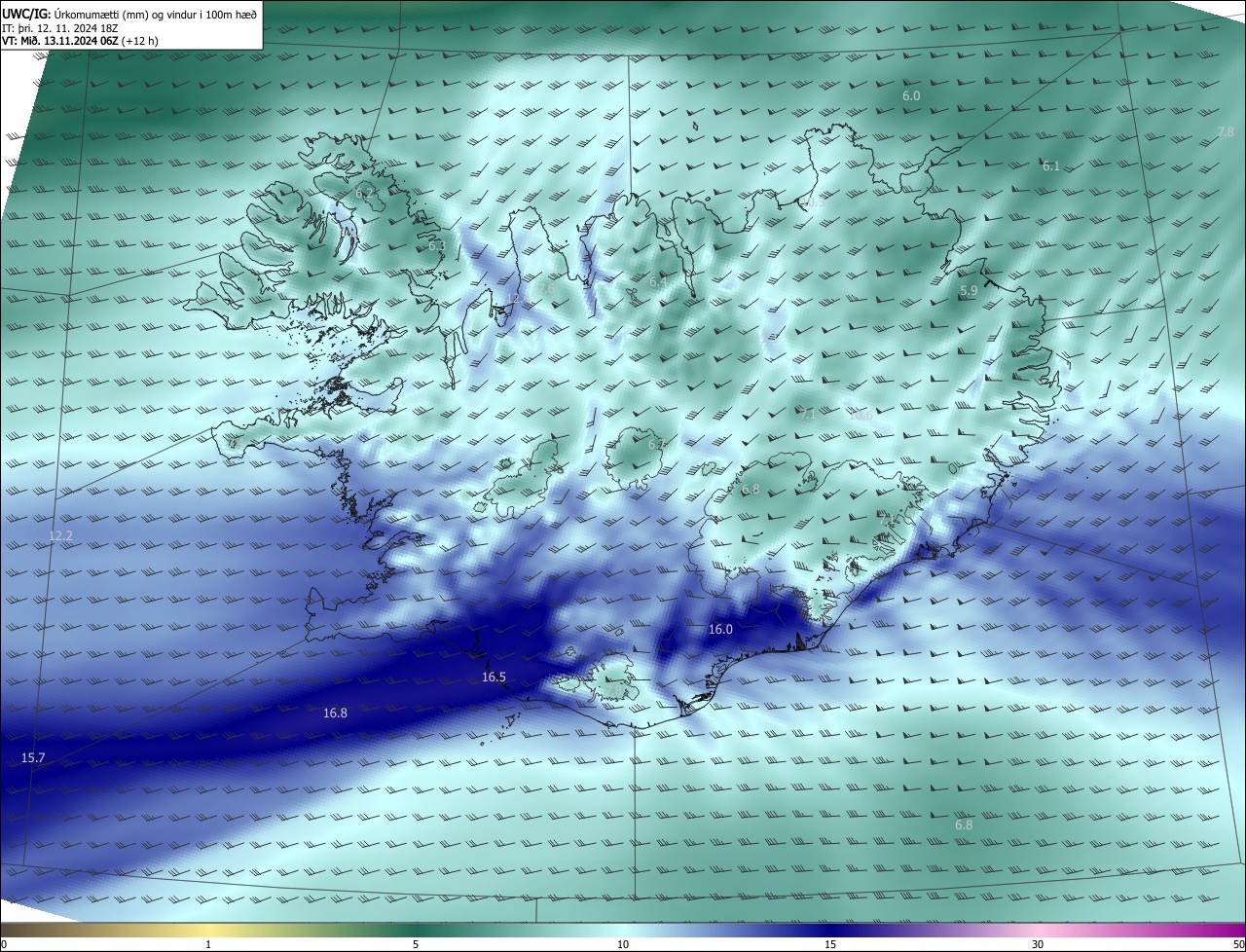The width and height of the screenshot is (1246, 952).
Task: Click the 12.2 value label over the ocean
Action: [x=60, y=536]
